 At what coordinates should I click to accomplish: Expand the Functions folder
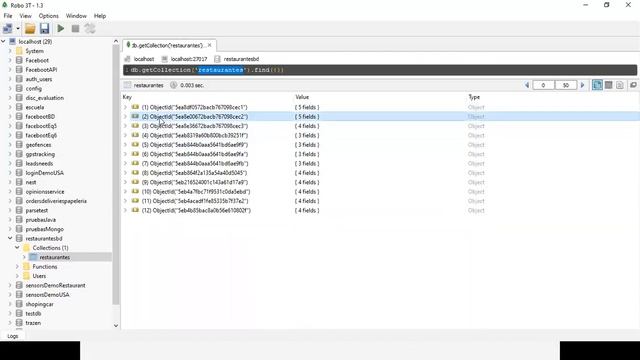(17, 267)
